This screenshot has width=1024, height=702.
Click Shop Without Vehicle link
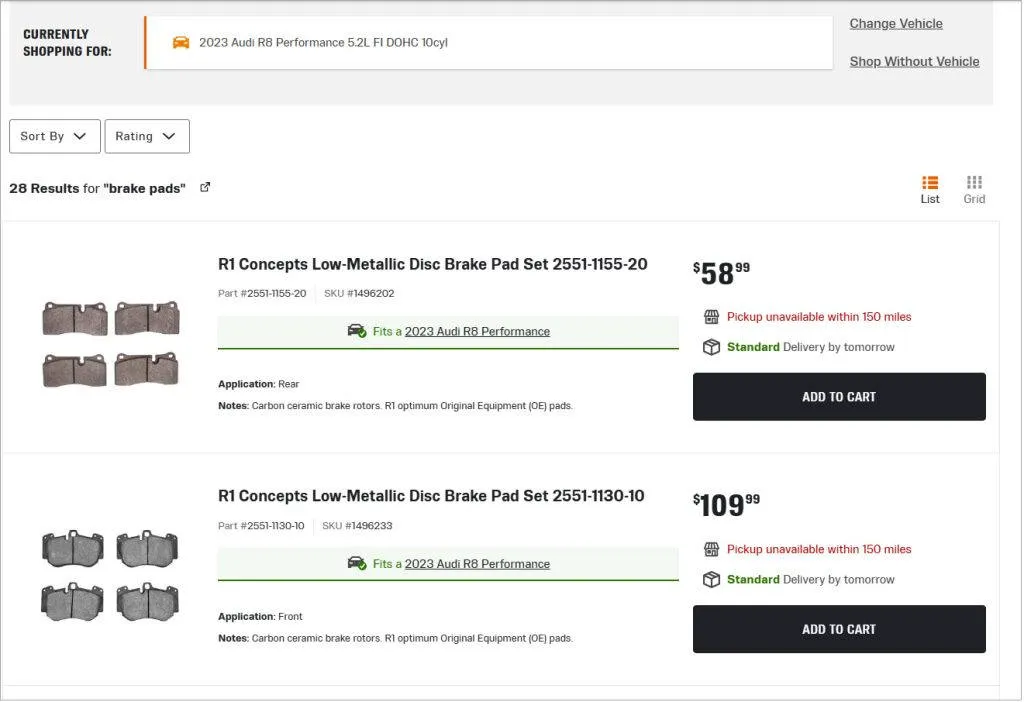914,61
